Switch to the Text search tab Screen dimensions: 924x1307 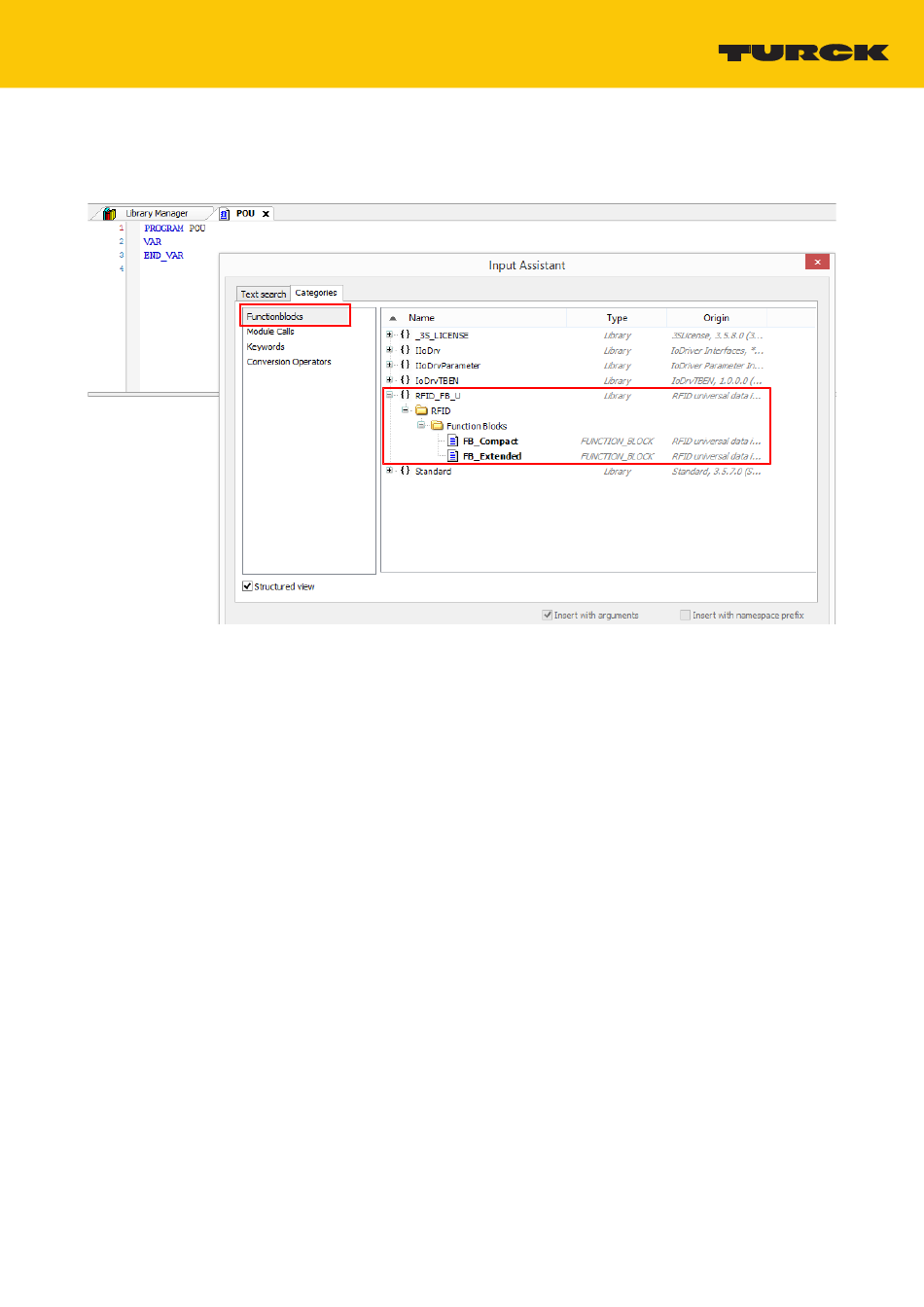pyautogui.click(x=264, y=294)
